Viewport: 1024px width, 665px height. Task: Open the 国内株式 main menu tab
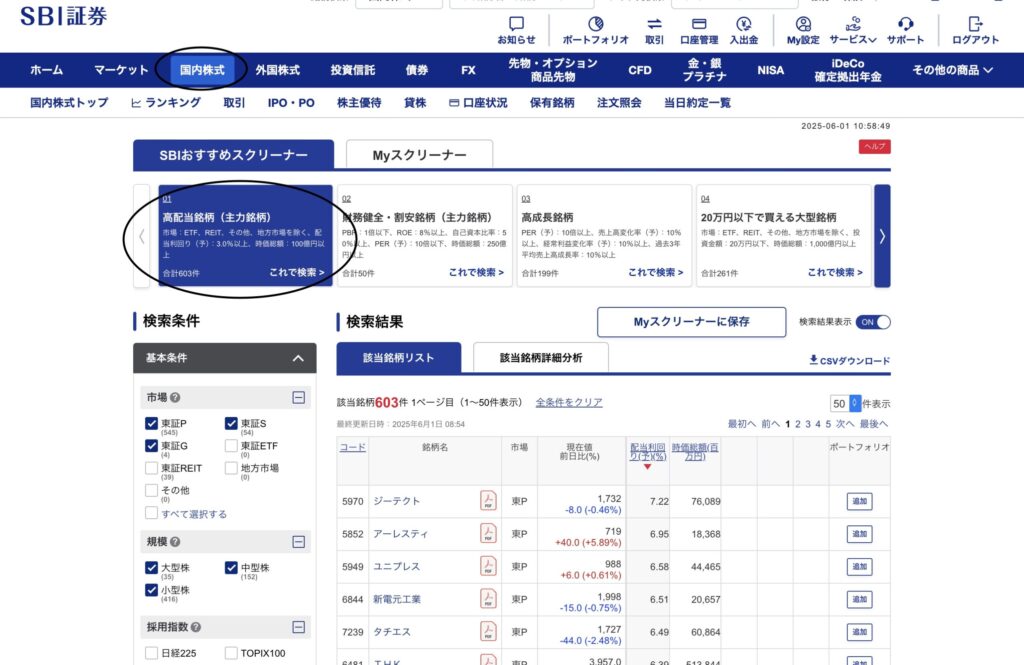[x=202, y=70]
